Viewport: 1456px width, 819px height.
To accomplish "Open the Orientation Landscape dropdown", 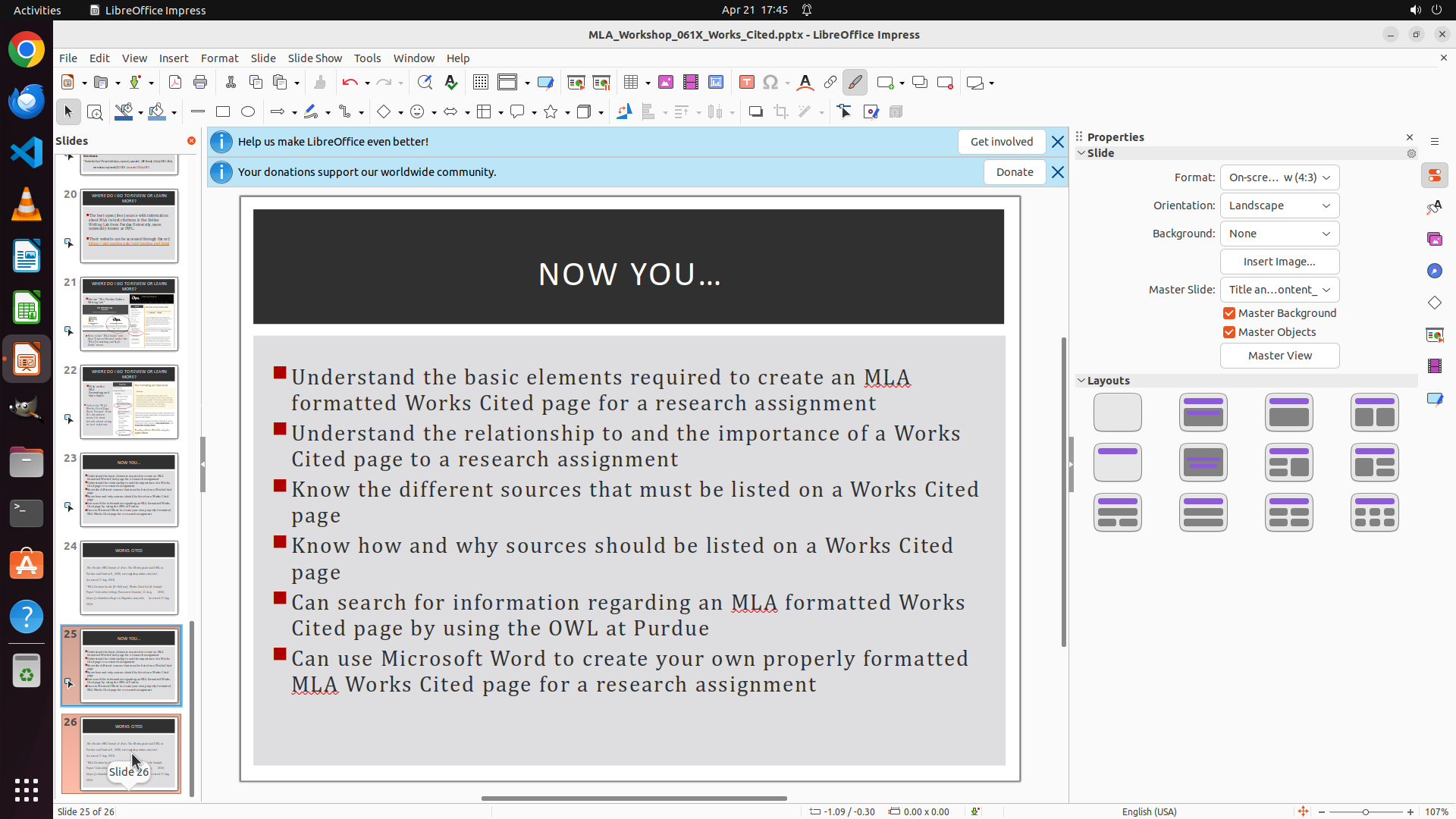I will (x=1279, y=206).
